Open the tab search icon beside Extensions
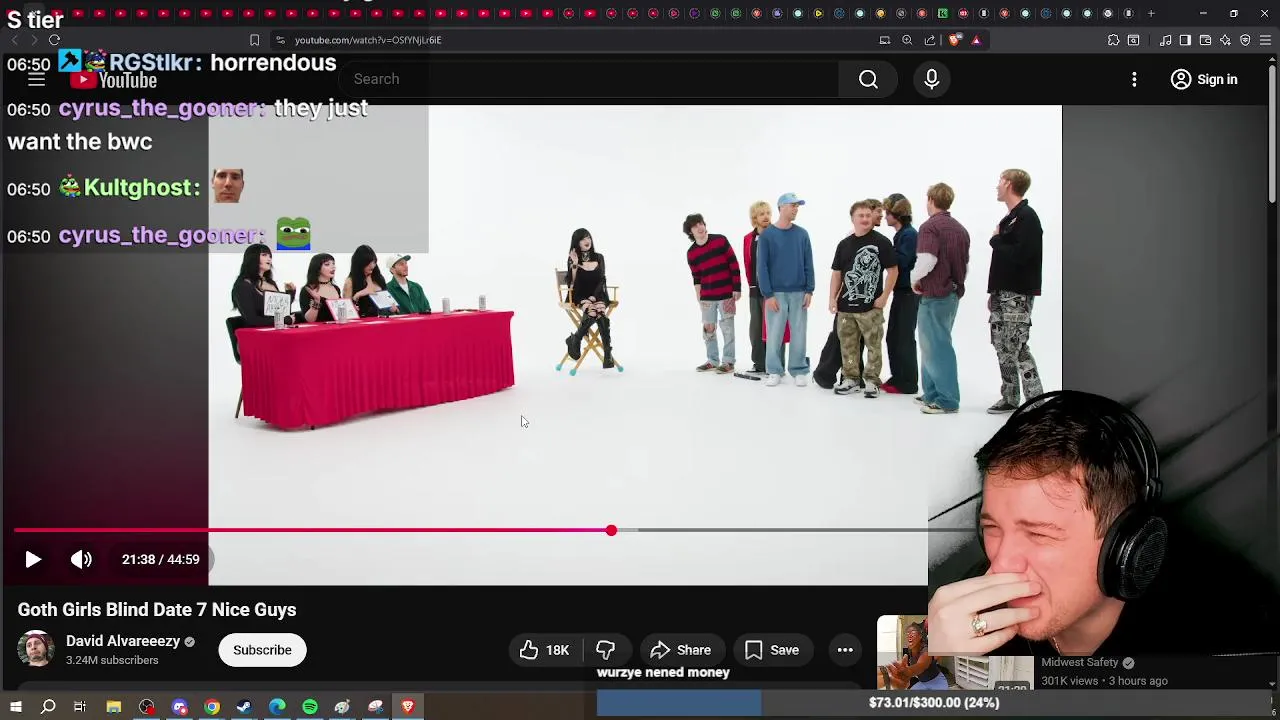This screenshot has width=1280, height=720. 1133,40
